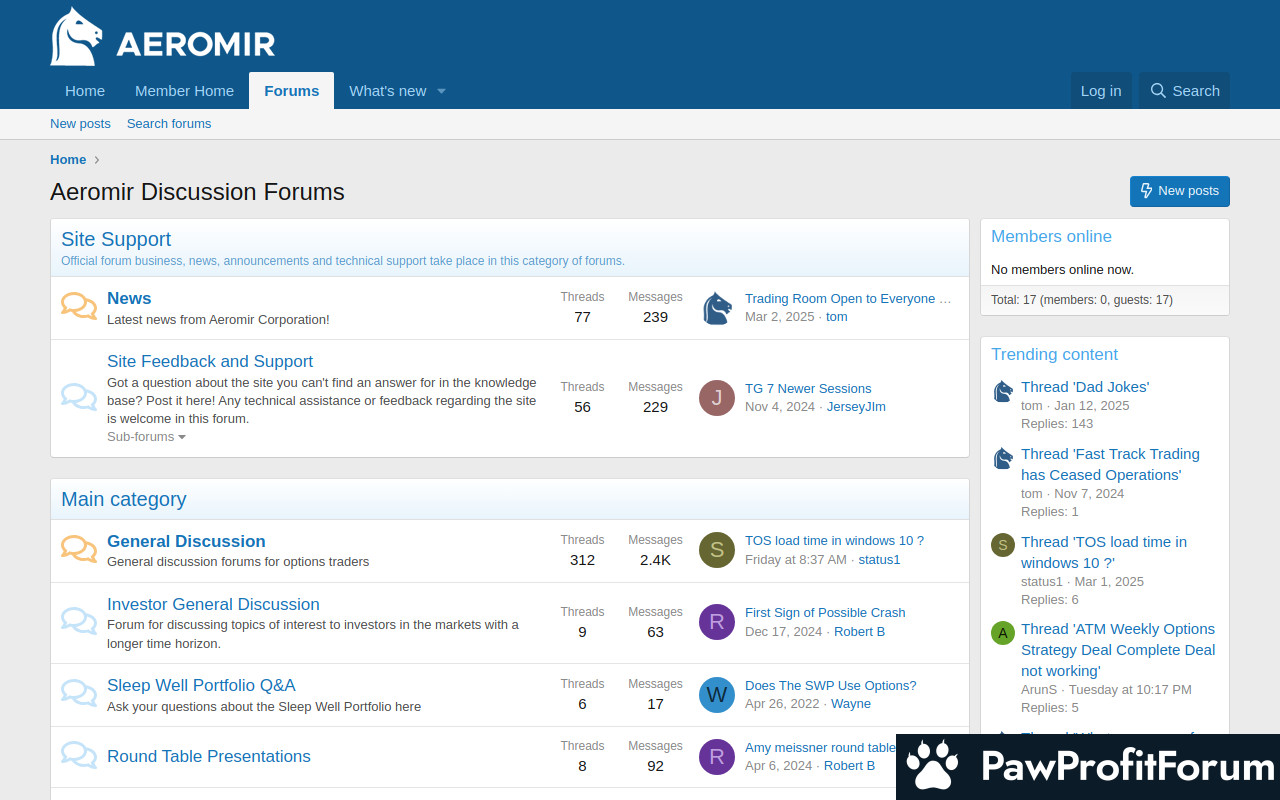Open Round Table Presentations forum
This screenshot has width=1280, height=800.
click(209, 756)
